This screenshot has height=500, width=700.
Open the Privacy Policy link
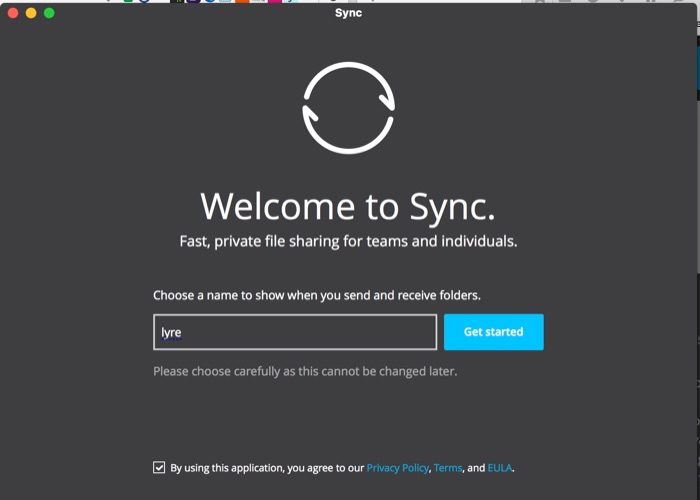coord(397,468)
